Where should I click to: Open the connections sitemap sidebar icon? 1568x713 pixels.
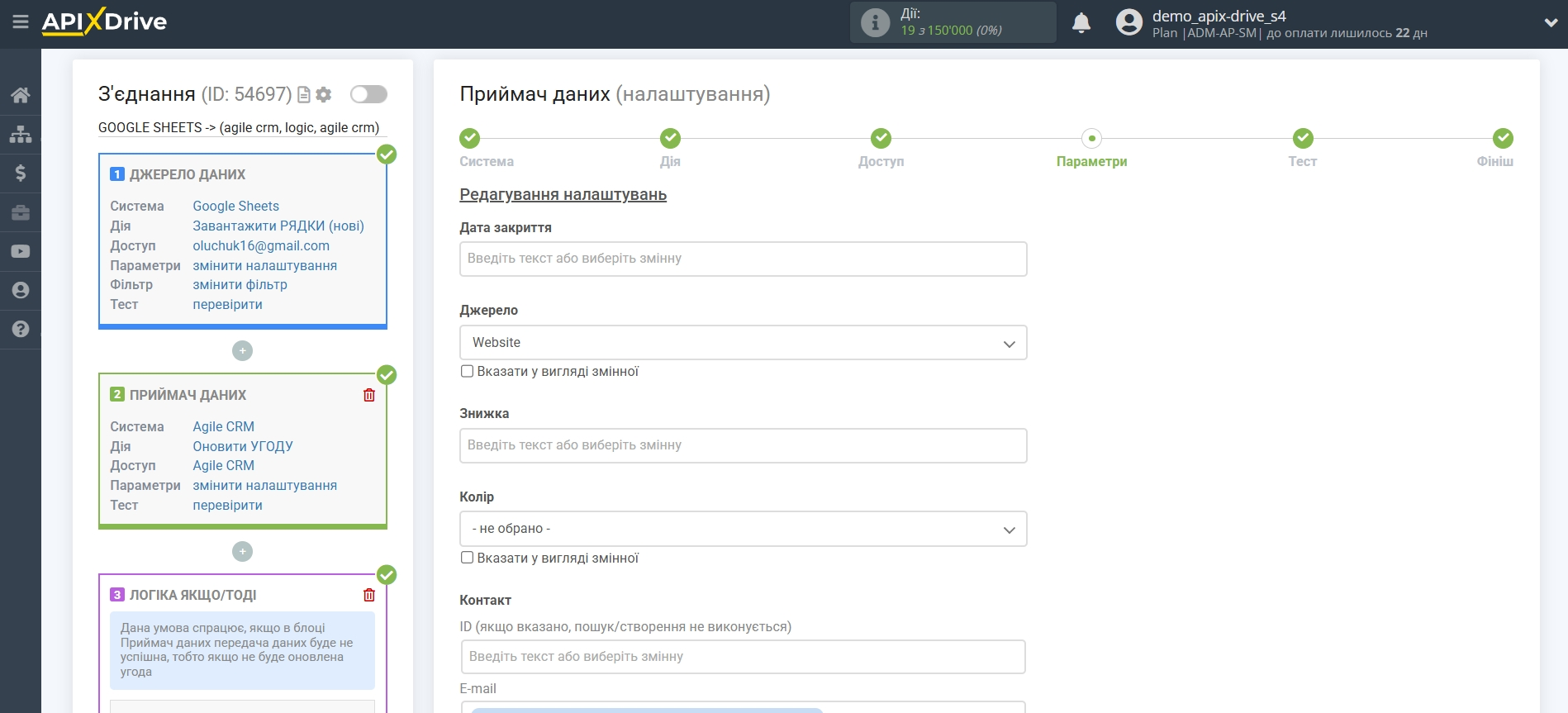(21, 134)
